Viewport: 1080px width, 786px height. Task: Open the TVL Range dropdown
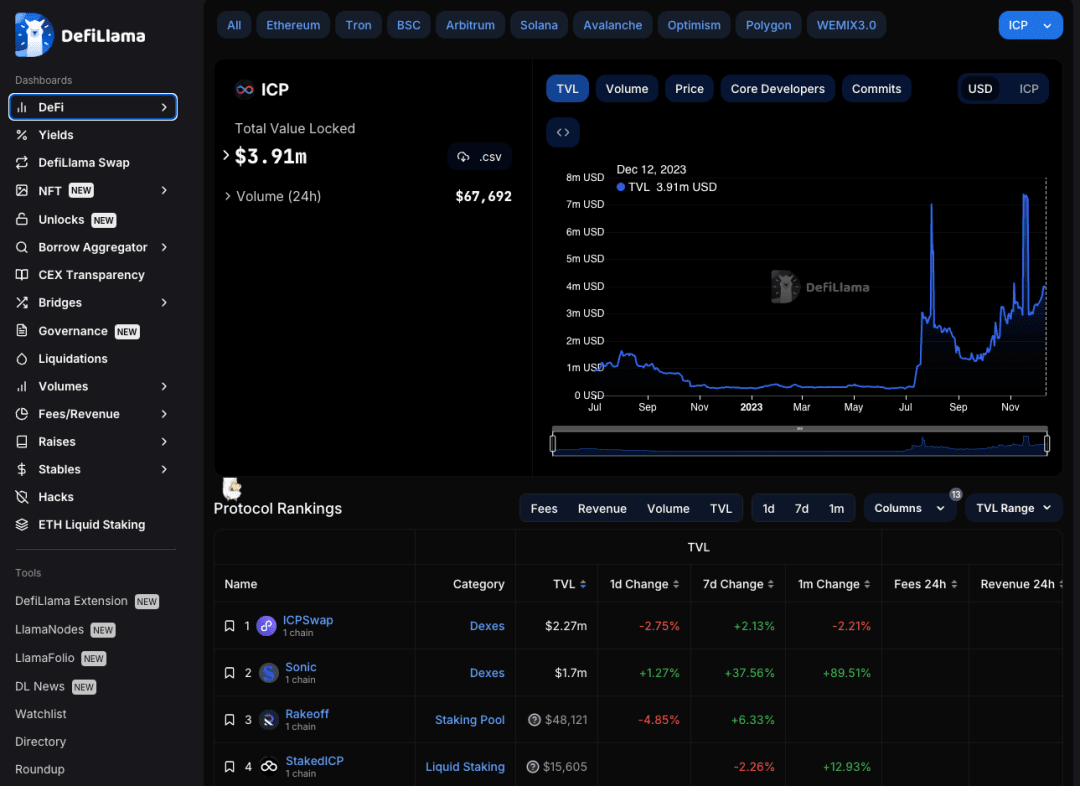click(x=1014, y=508)
